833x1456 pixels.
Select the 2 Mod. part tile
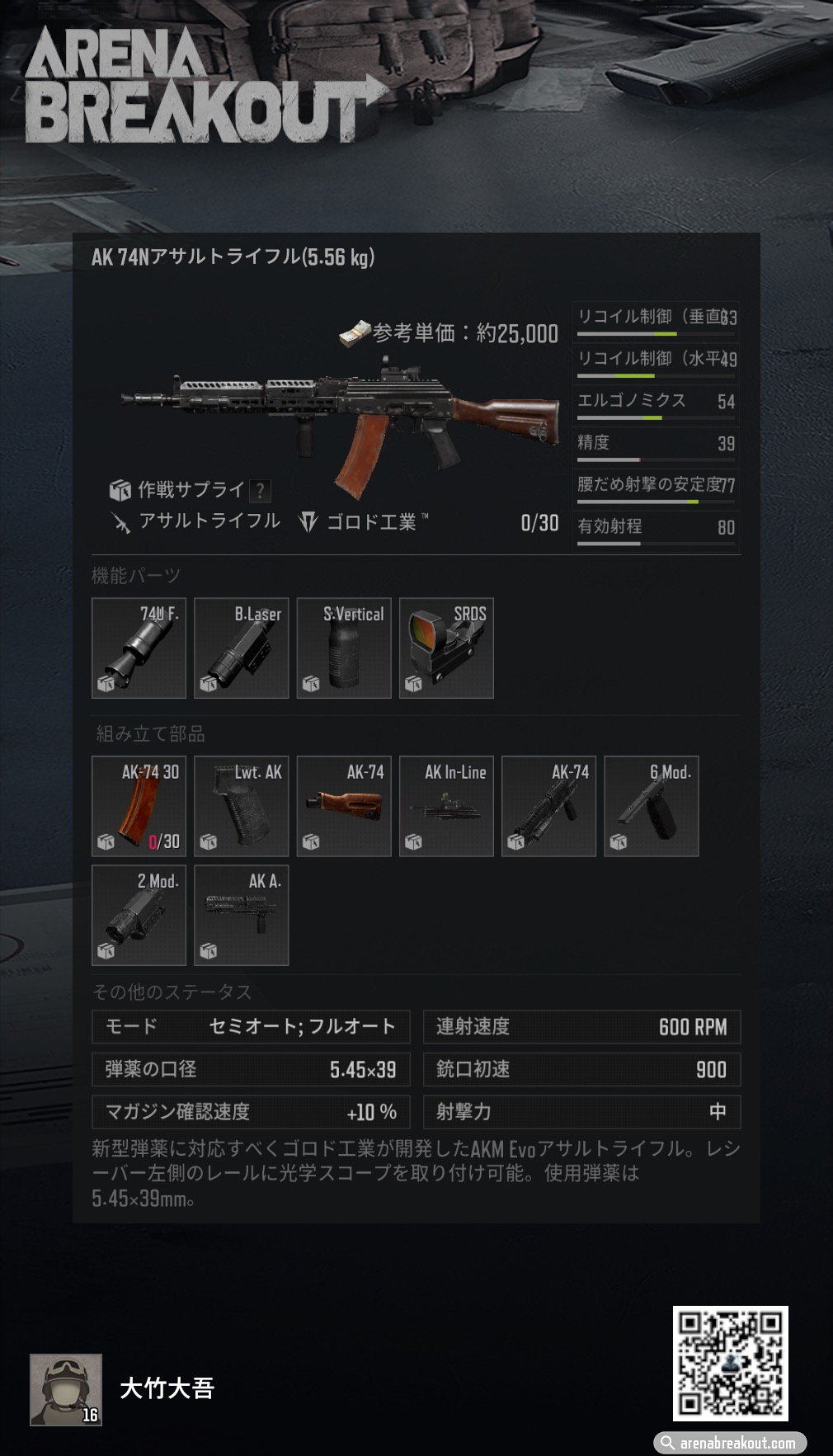139,915
